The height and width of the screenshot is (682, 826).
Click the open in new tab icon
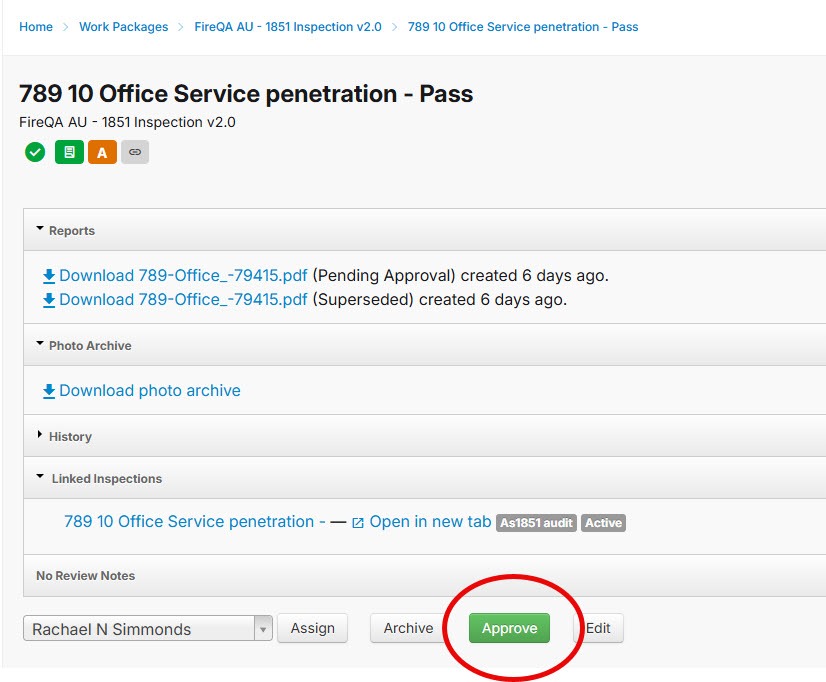358,523
